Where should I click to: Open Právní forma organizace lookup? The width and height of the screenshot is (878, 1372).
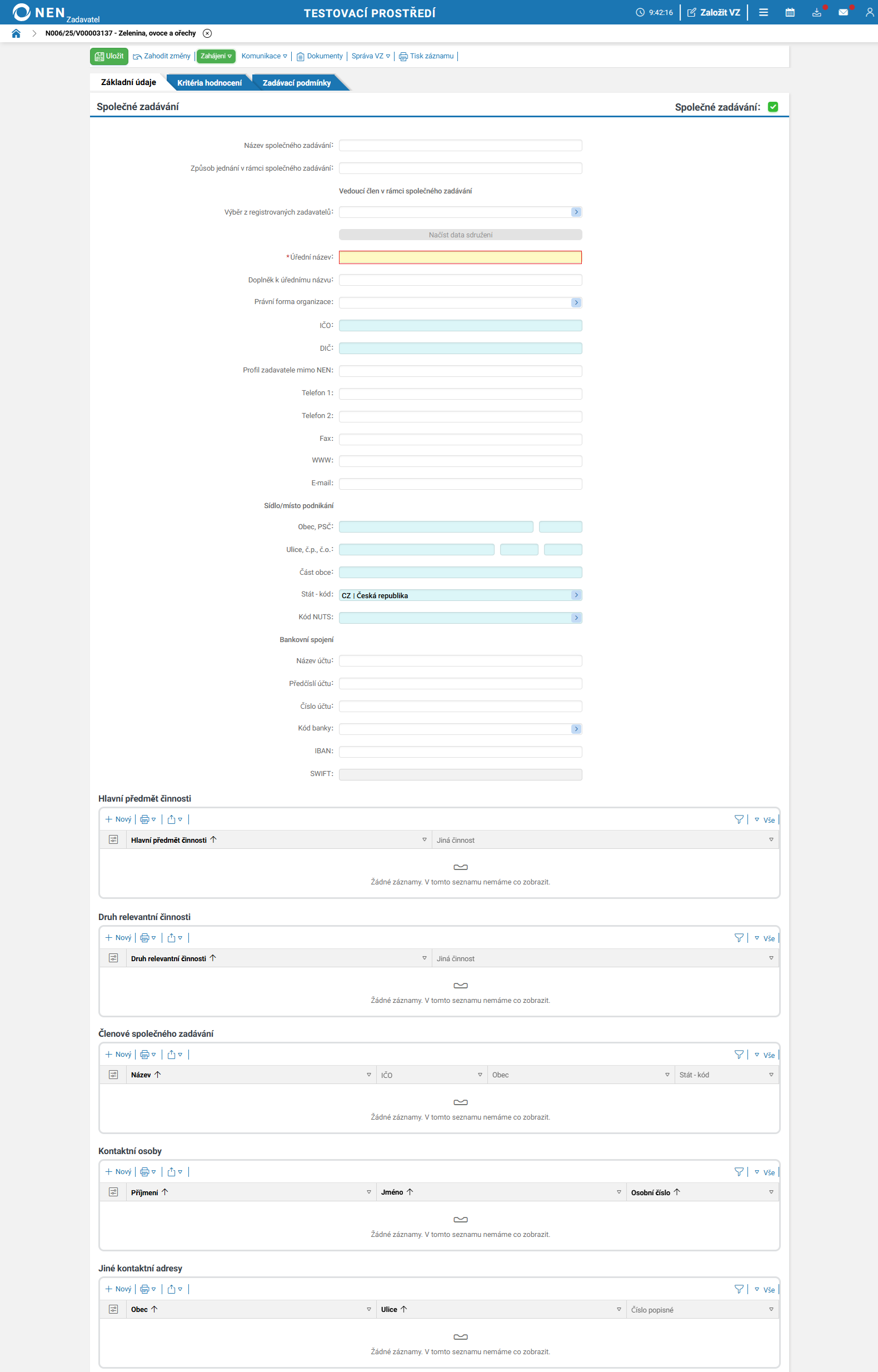(576, 302)
